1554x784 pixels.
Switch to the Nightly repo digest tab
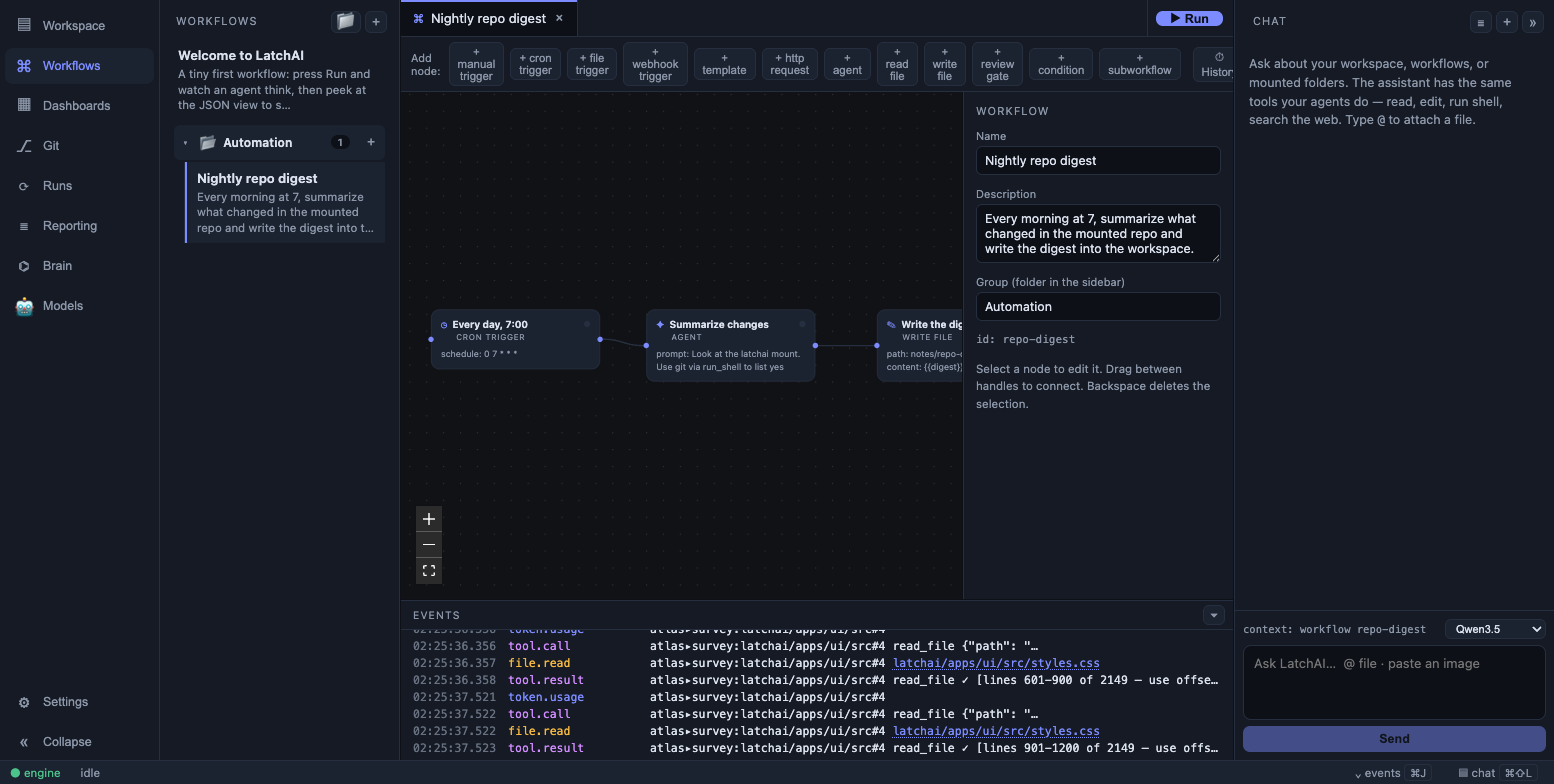click(x=488, y=18)
